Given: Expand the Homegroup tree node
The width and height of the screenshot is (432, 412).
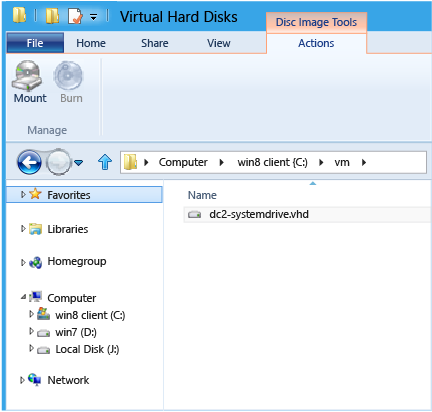Looking at the screenshot, I should tap(23, 262).
